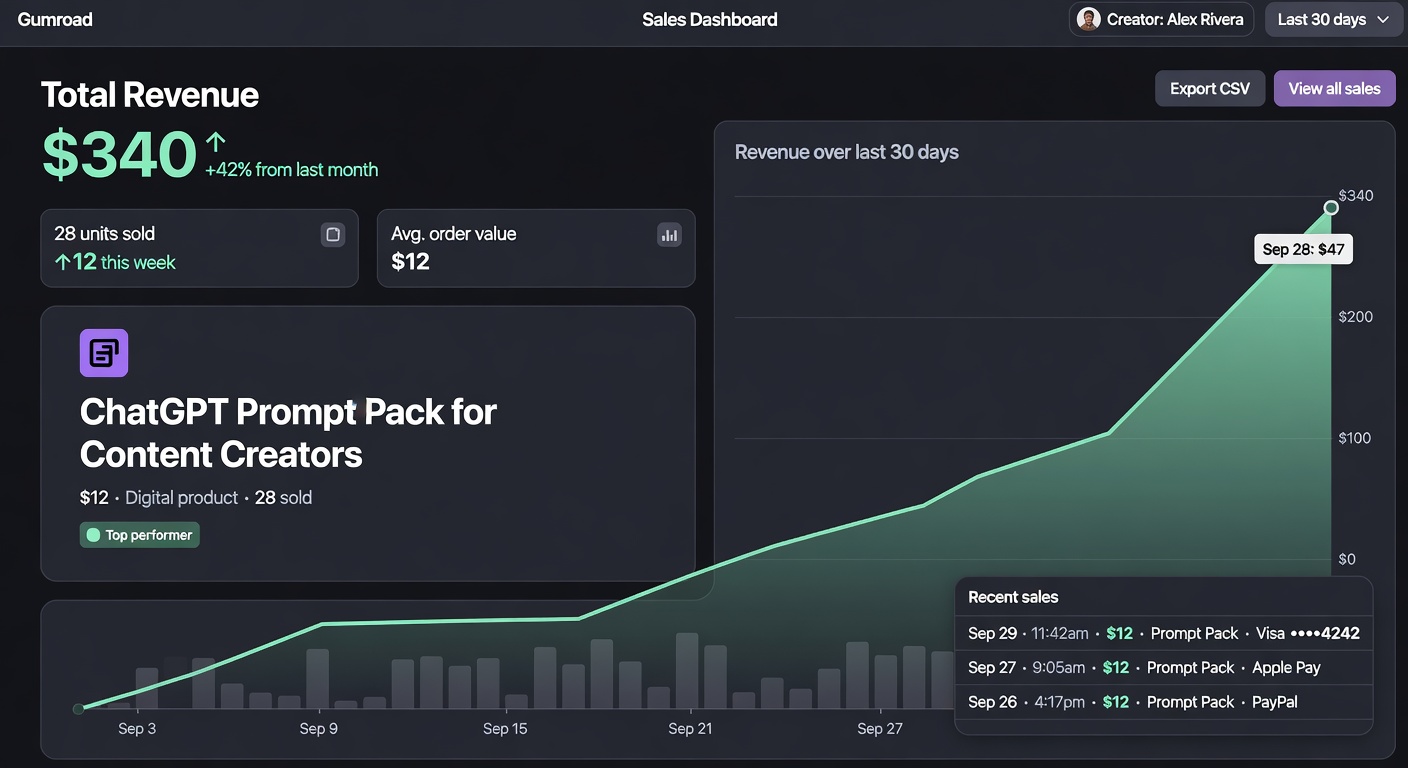
Task: Select the Sep 26 PayPal sale row
Action: tap(1164, 702)
